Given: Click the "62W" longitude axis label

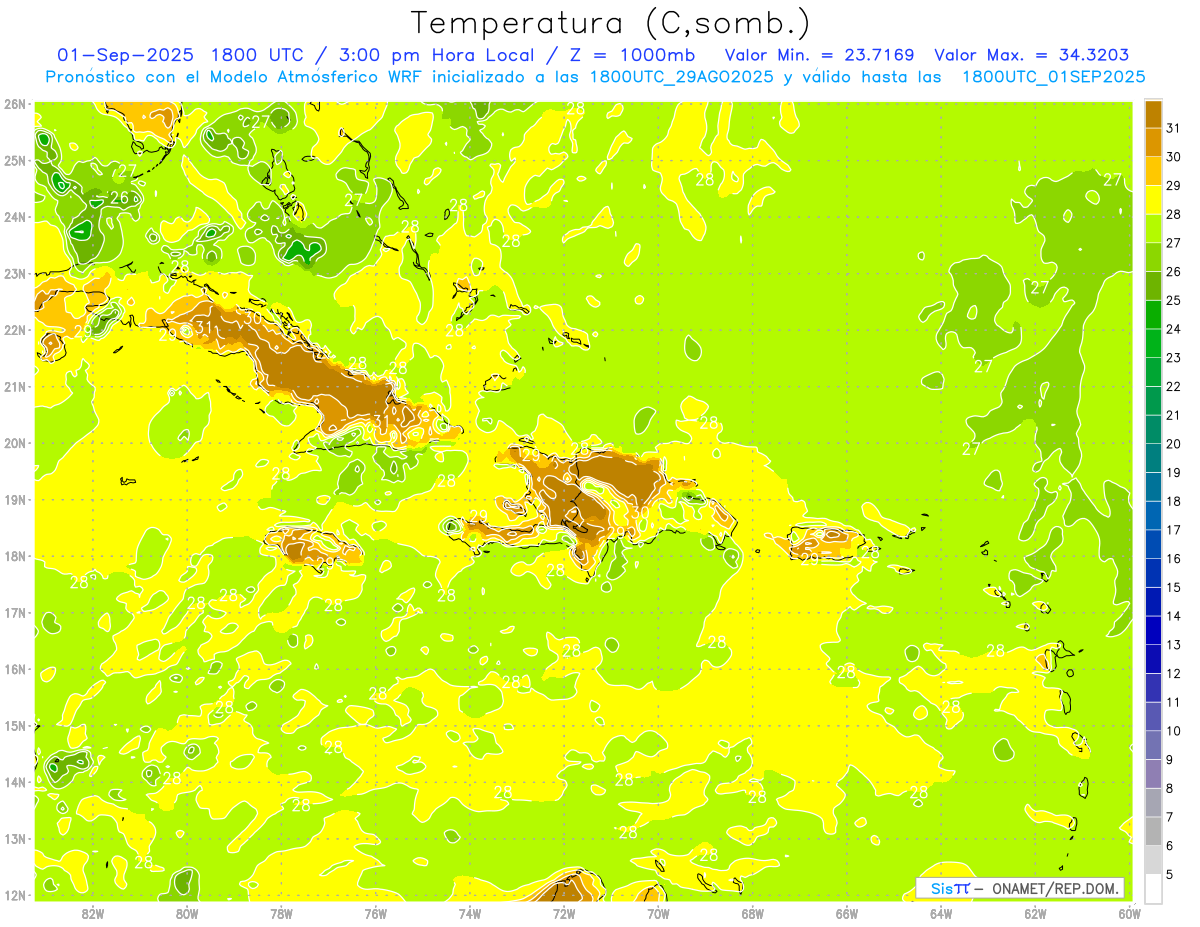Looking at the screenshot, I should pos(1035,913).
